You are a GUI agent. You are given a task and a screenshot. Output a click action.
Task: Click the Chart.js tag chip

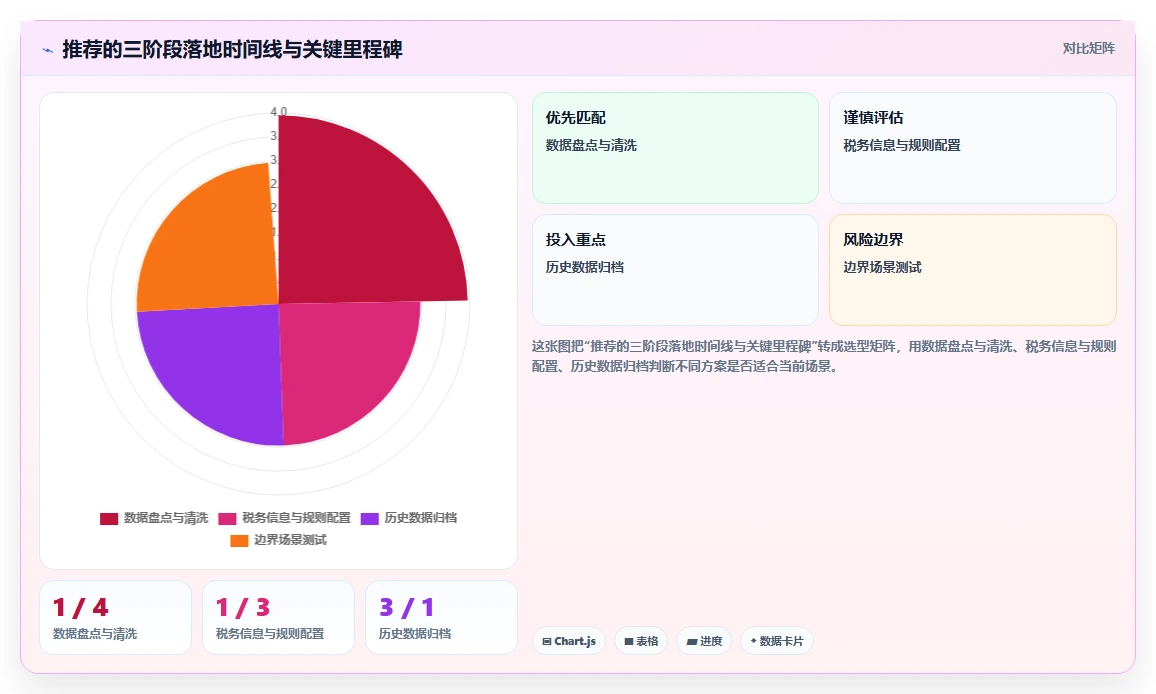pos(569,641)
